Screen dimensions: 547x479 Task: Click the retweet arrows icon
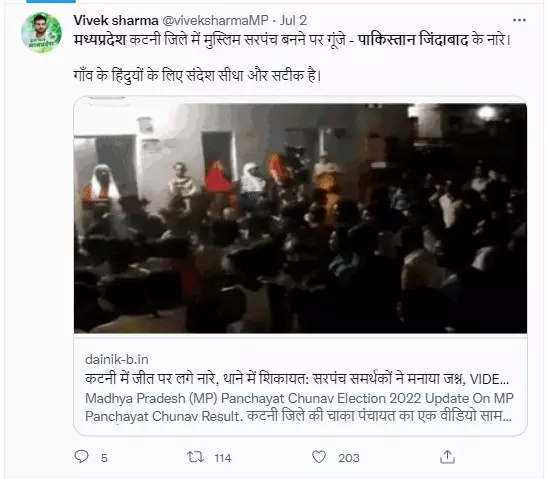pyautogui.click(x=195, y=457)
